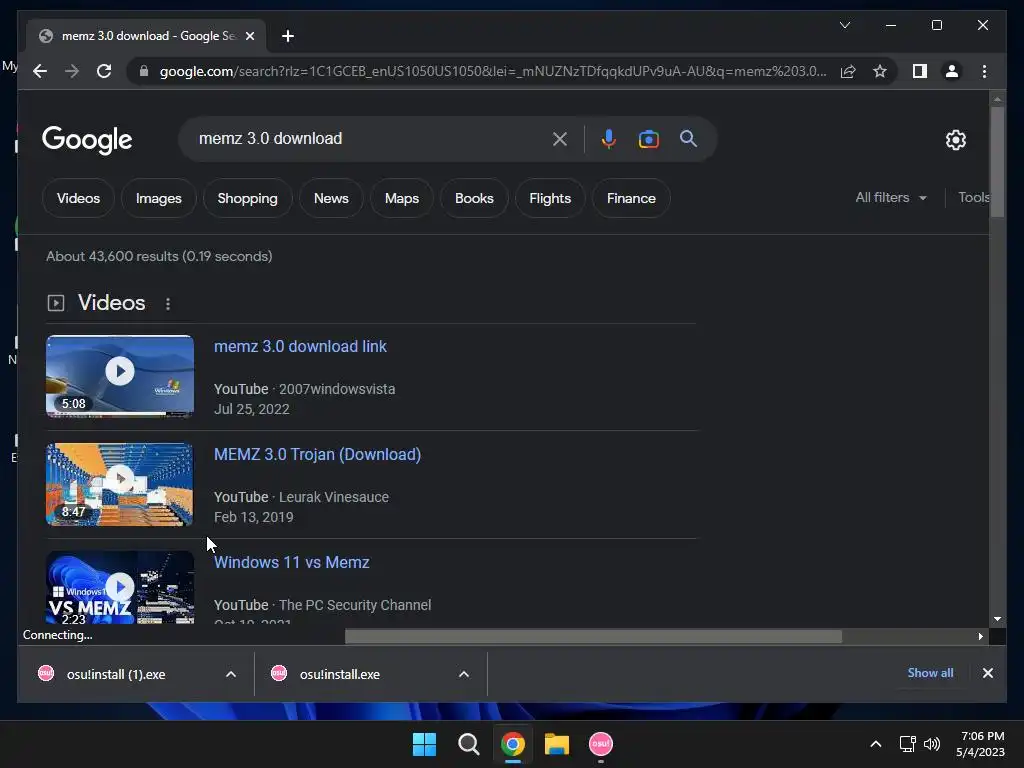This screenshot has height=768, width=1024.
Task: Filter results by Shopping
Action: (248, 198)
